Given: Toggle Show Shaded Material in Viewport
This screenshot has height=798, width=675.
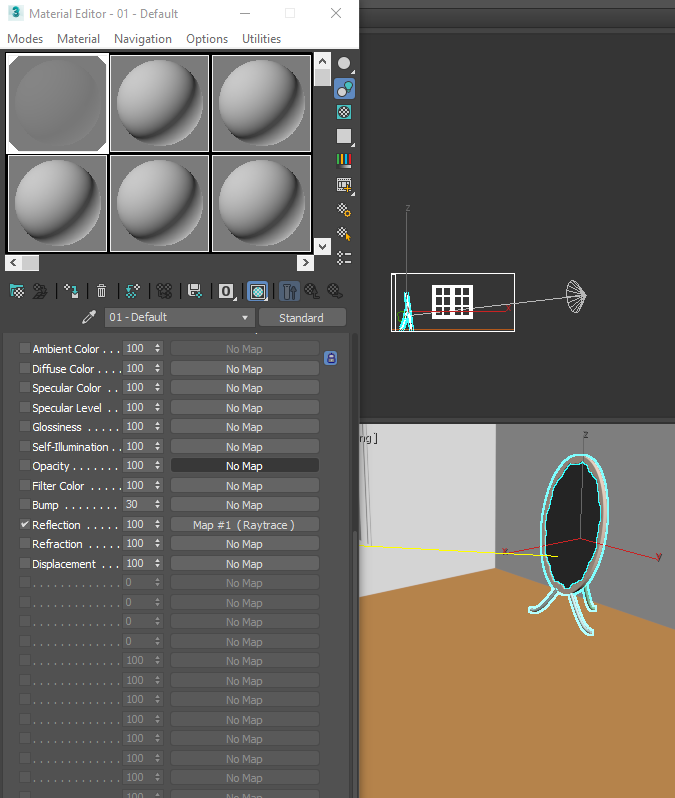Looking at the screenshot, I should (258, 292).
